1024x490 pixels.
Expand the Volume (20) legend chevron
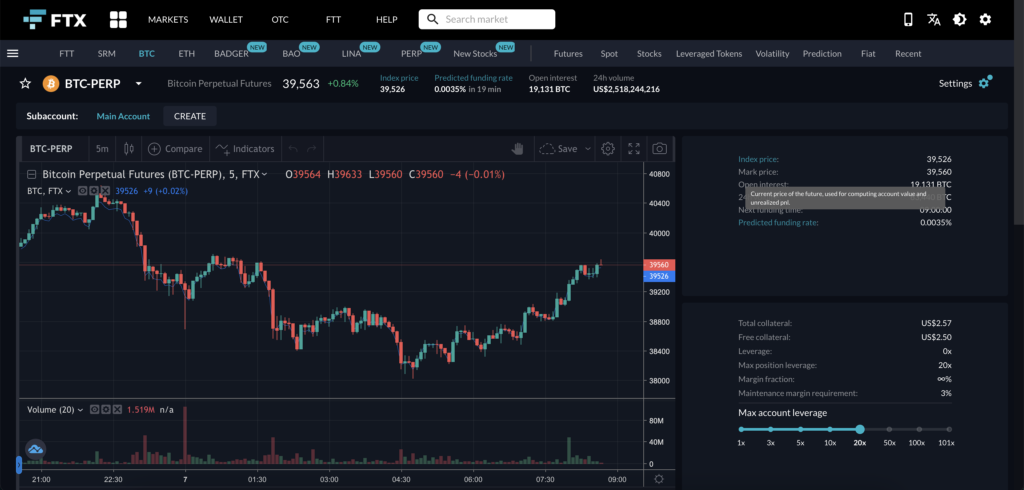pos(80,410)
